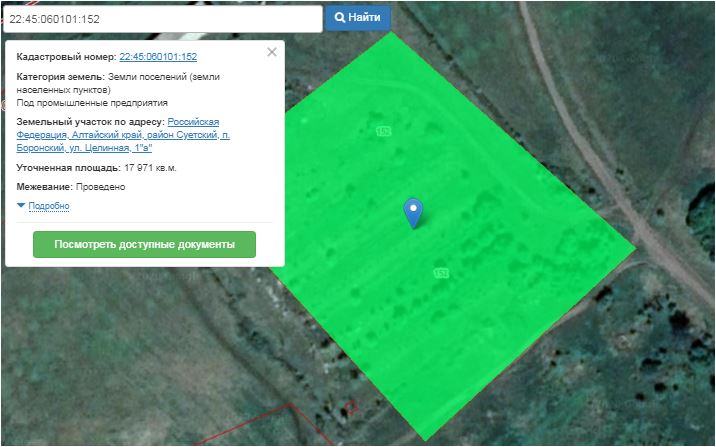Open the parcel address link Российская Федерация

click(123, 135)
